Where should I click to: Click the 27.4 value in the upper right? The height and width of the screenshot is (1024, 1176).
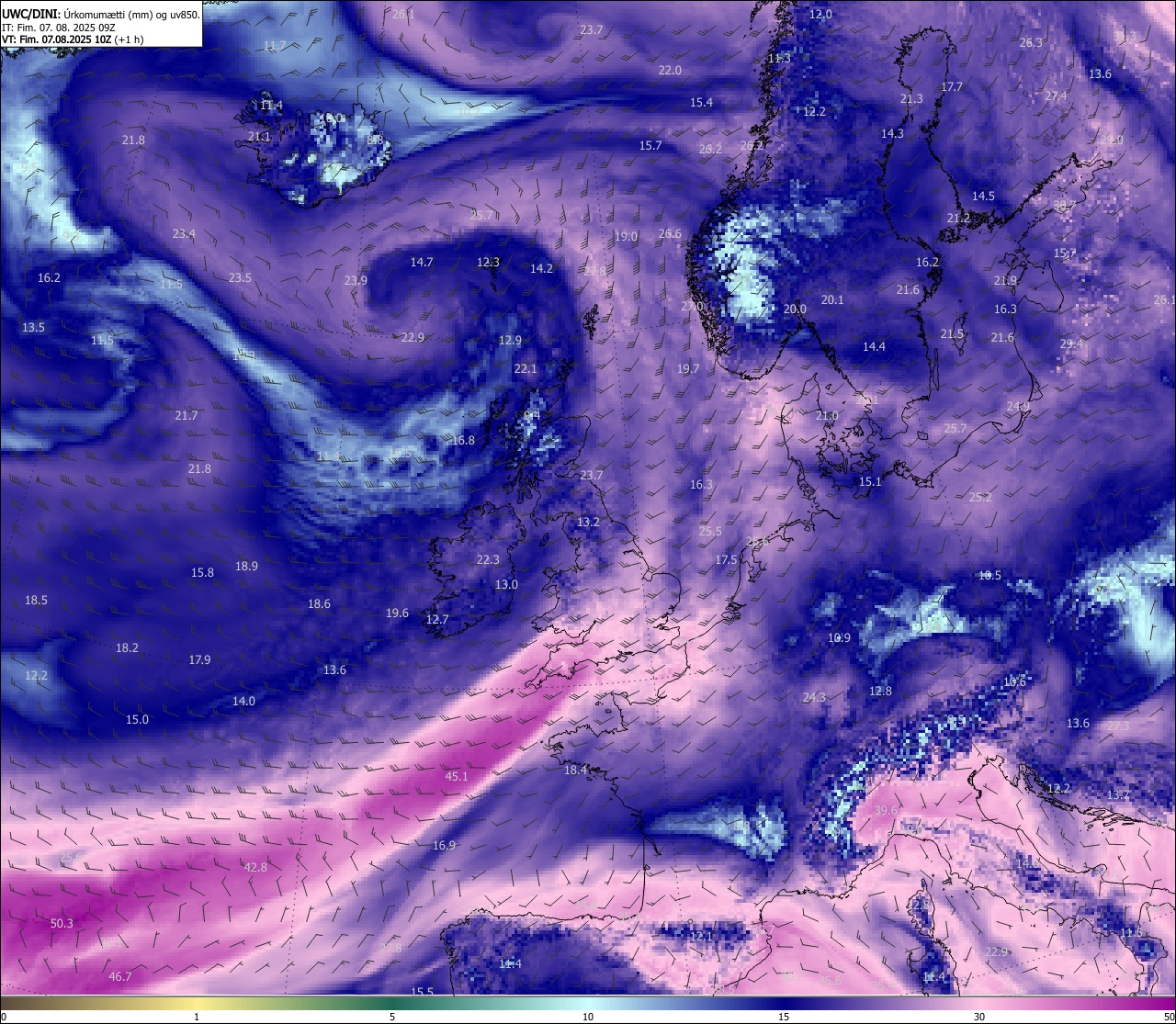[x=1056, y=96]
